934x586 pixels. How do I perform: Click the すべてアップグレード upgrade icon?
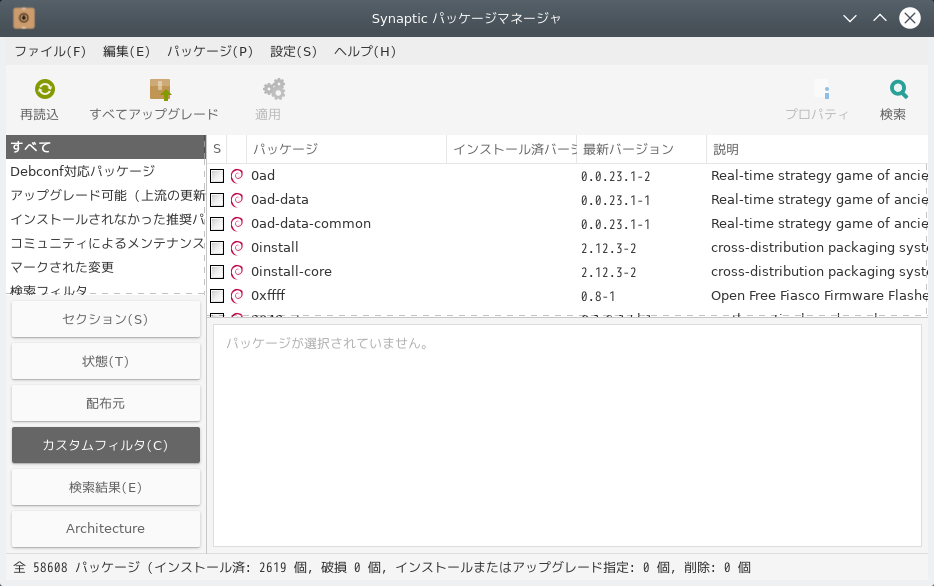[160, 89]
